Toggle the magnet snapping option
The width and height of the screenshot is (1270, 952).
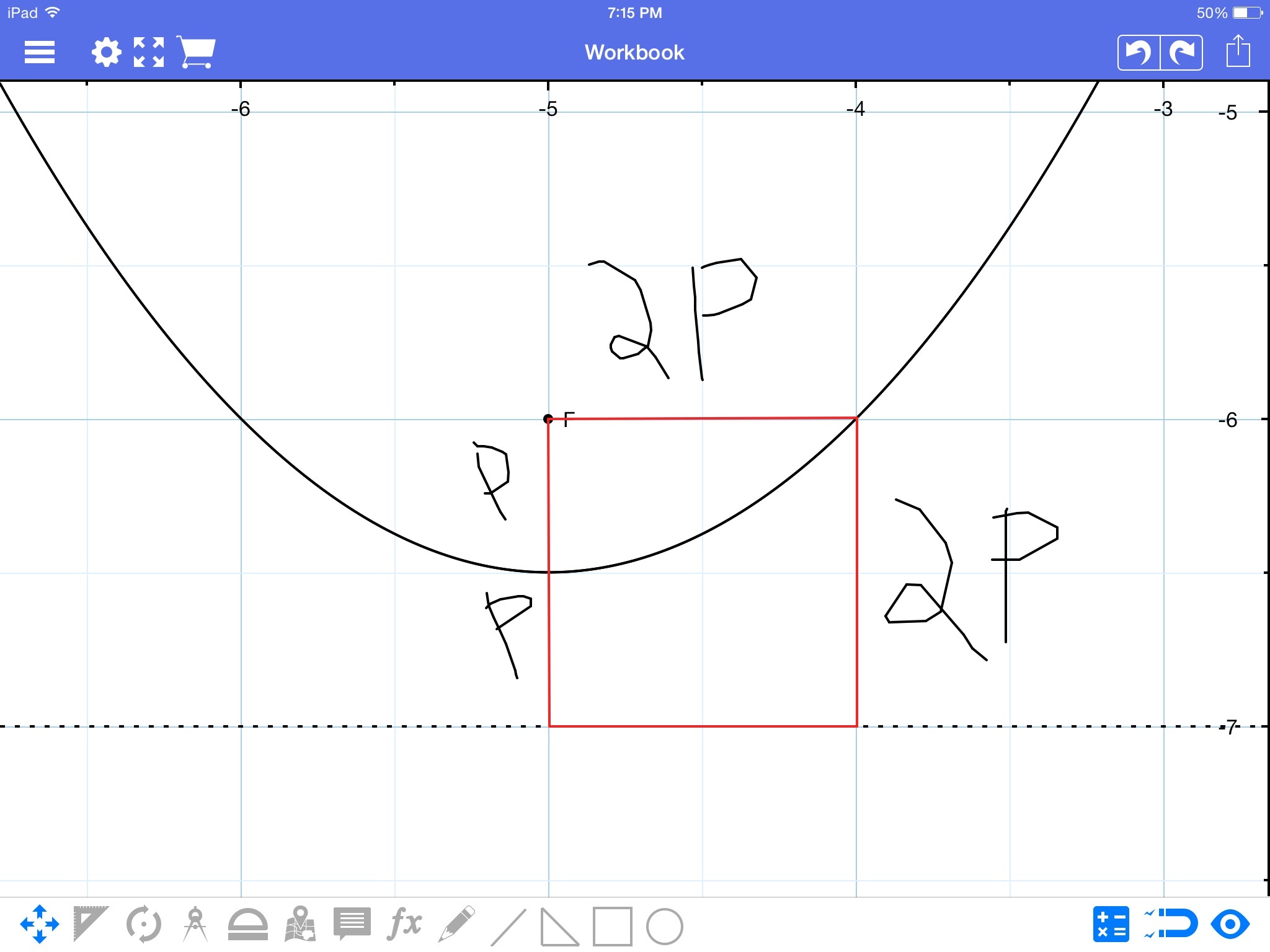pyautogui.click(x=1171, y=924)
